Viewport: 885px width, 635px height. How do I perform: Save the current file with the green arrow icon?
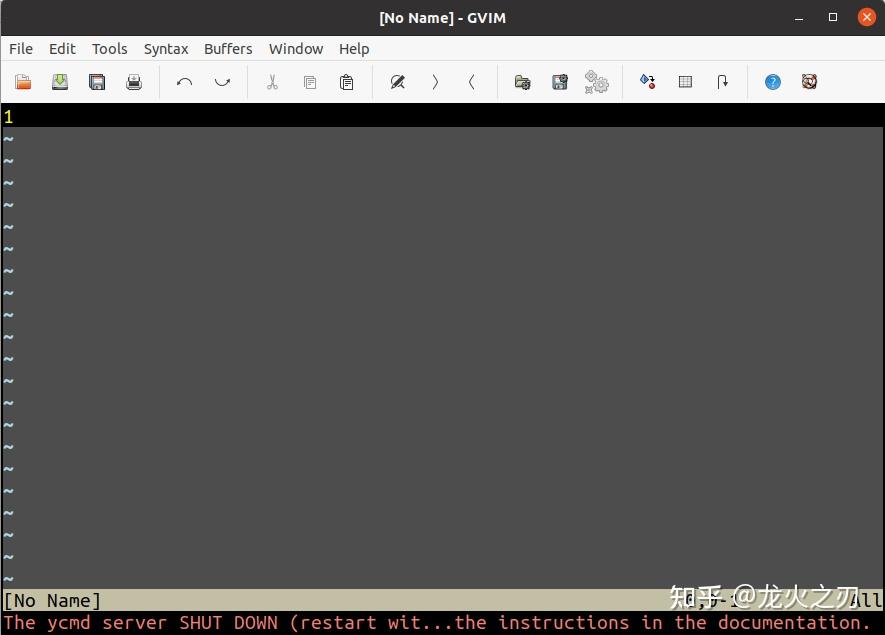60,82
